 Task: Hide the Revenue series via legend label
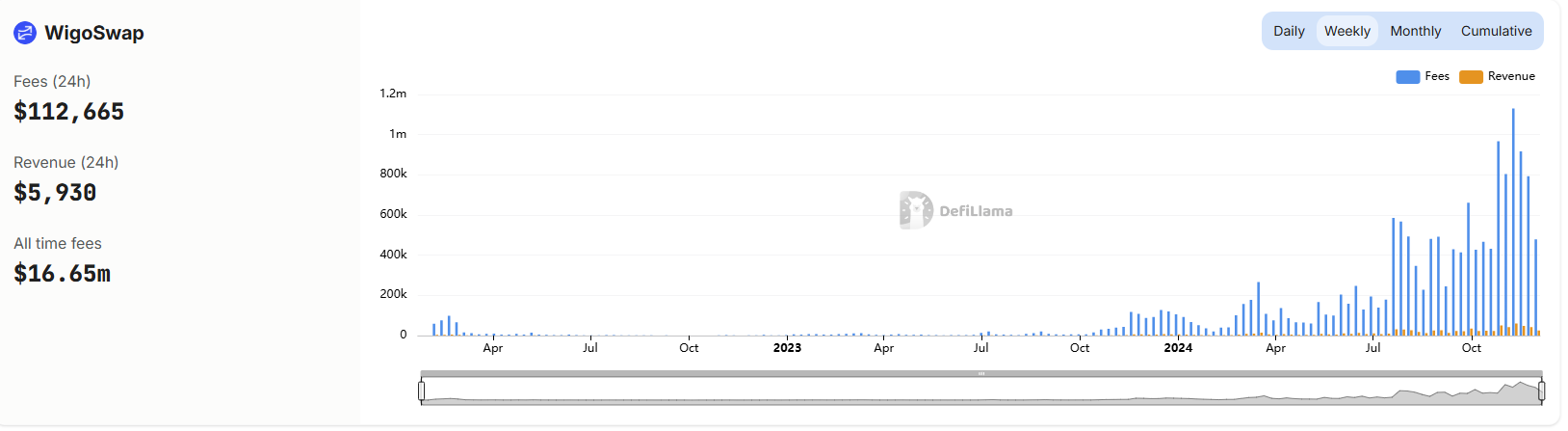tap(1511, 76)
